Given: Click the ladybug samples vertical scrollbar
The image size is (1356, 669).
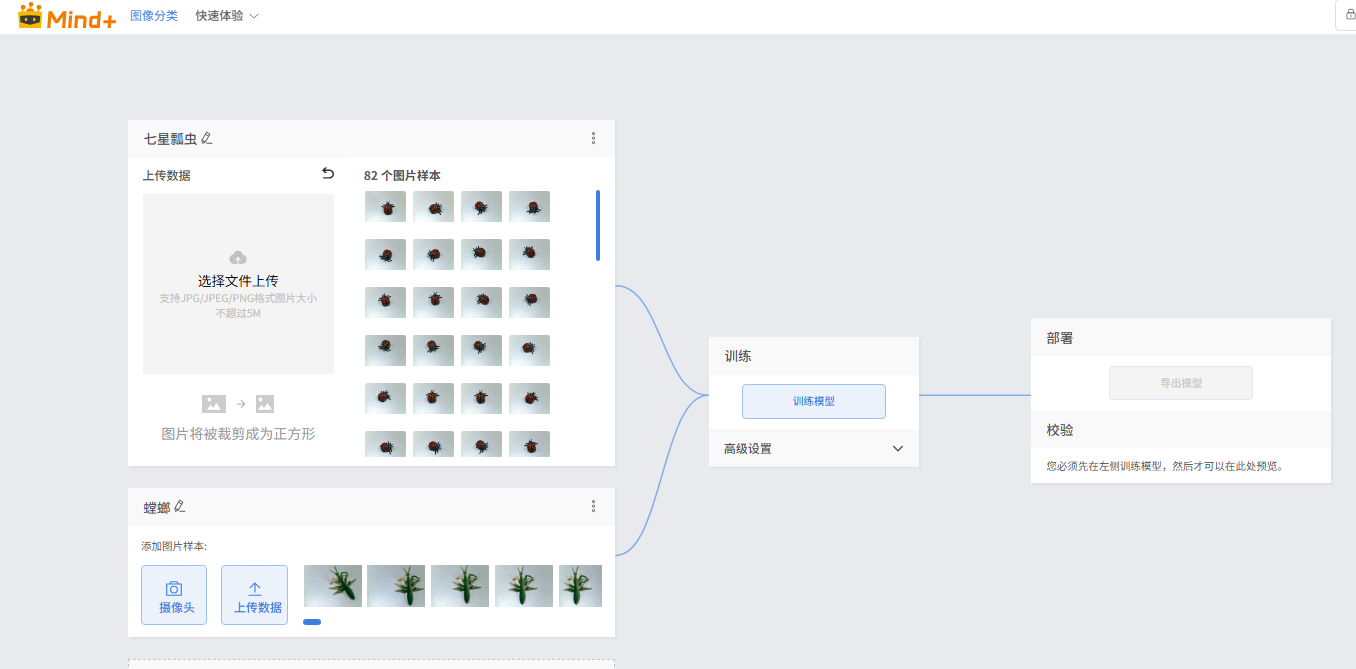Looking at the screenshot, I should tap(598, 225).
